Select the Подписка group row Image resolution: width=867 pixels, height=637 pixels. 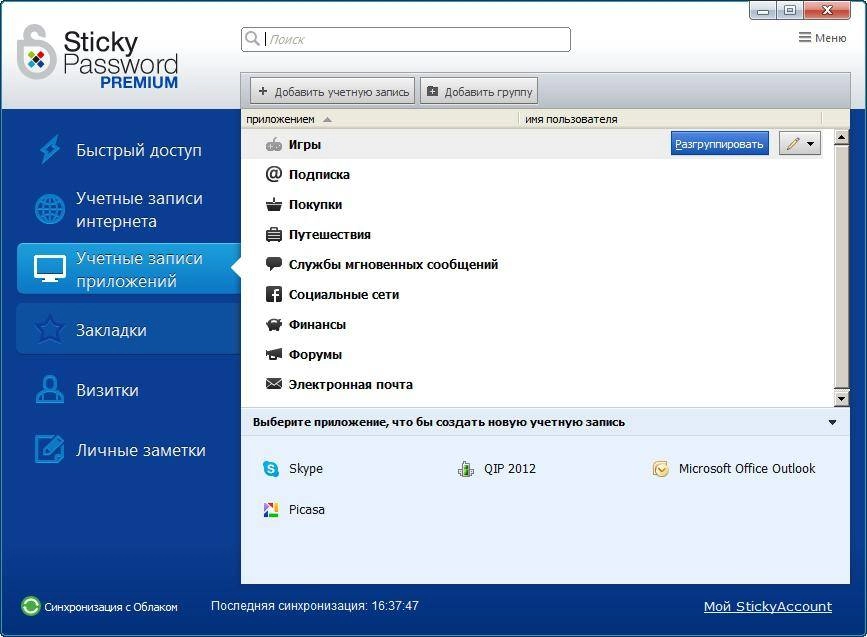click(x=532, y=174)
